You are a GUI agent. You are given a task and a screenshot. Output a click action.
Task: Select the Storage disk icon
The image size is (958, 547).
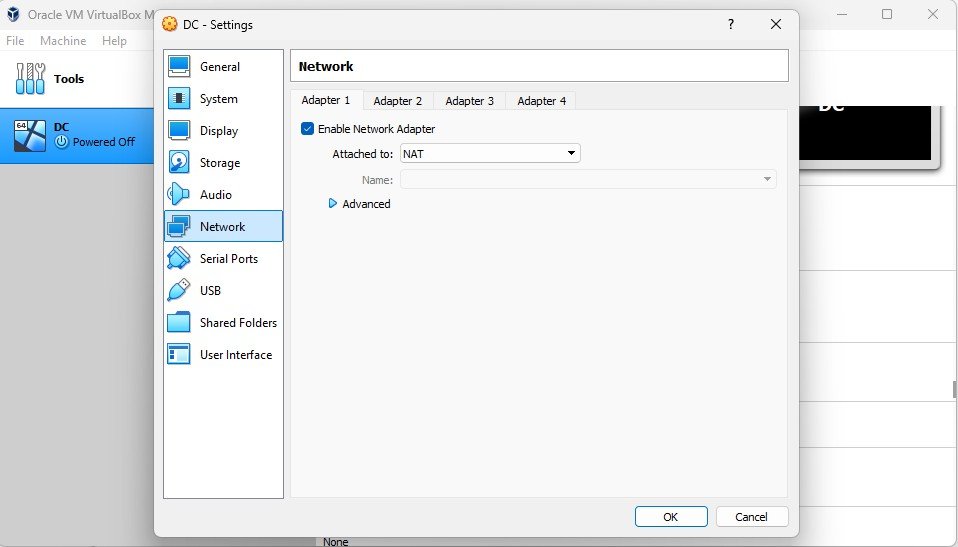coord(179,163)
